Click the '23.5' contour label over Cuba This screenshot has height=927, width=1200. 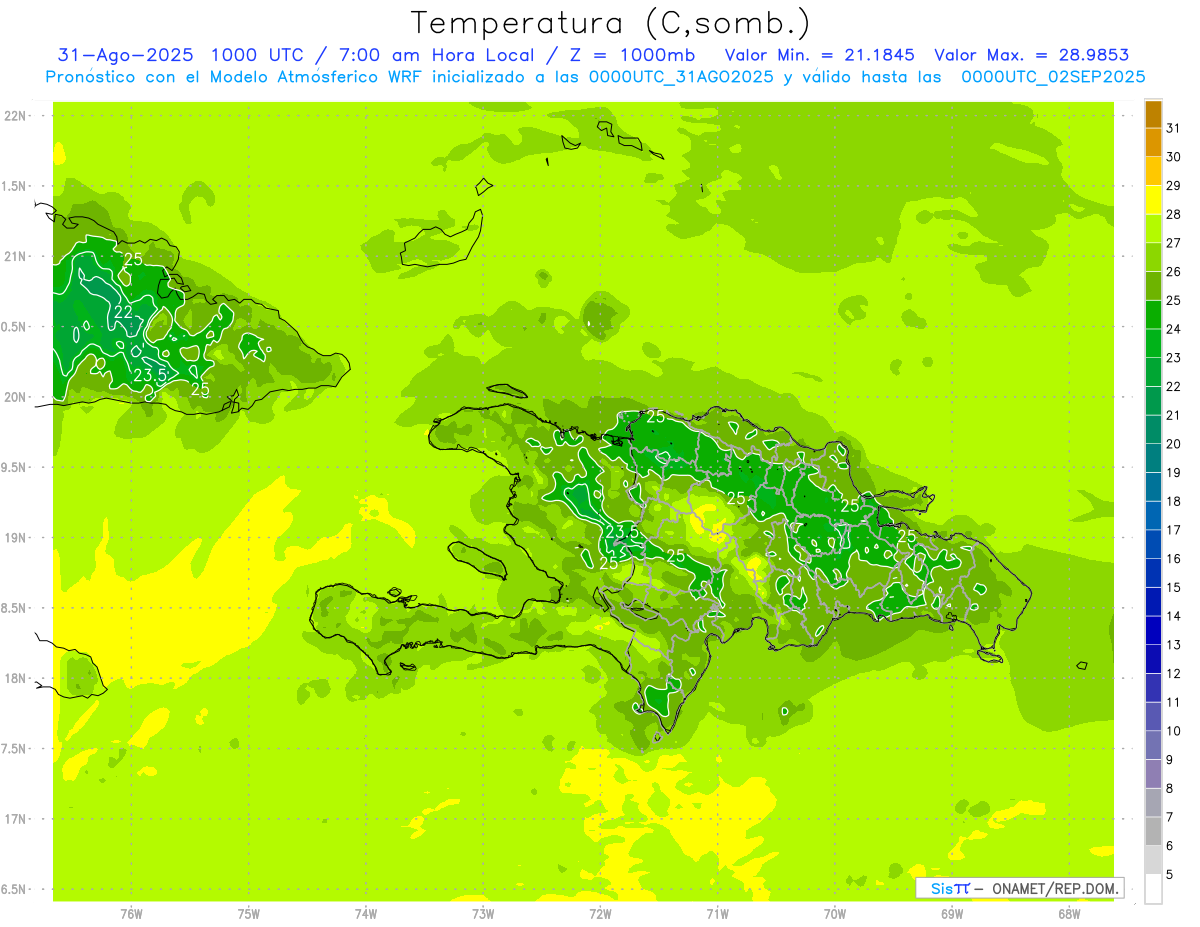(151, 375)
